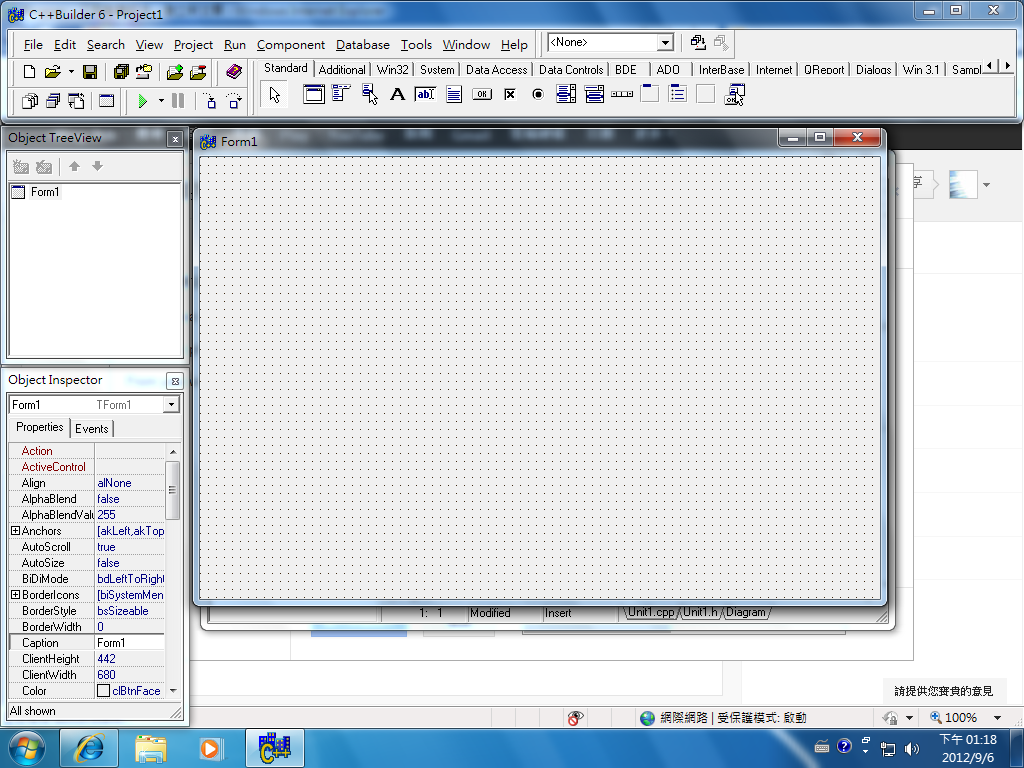Screen dimensions: 1024x768
Task: Click the clBtnFace color swatch for Color
Action: [x=104, y=691]
